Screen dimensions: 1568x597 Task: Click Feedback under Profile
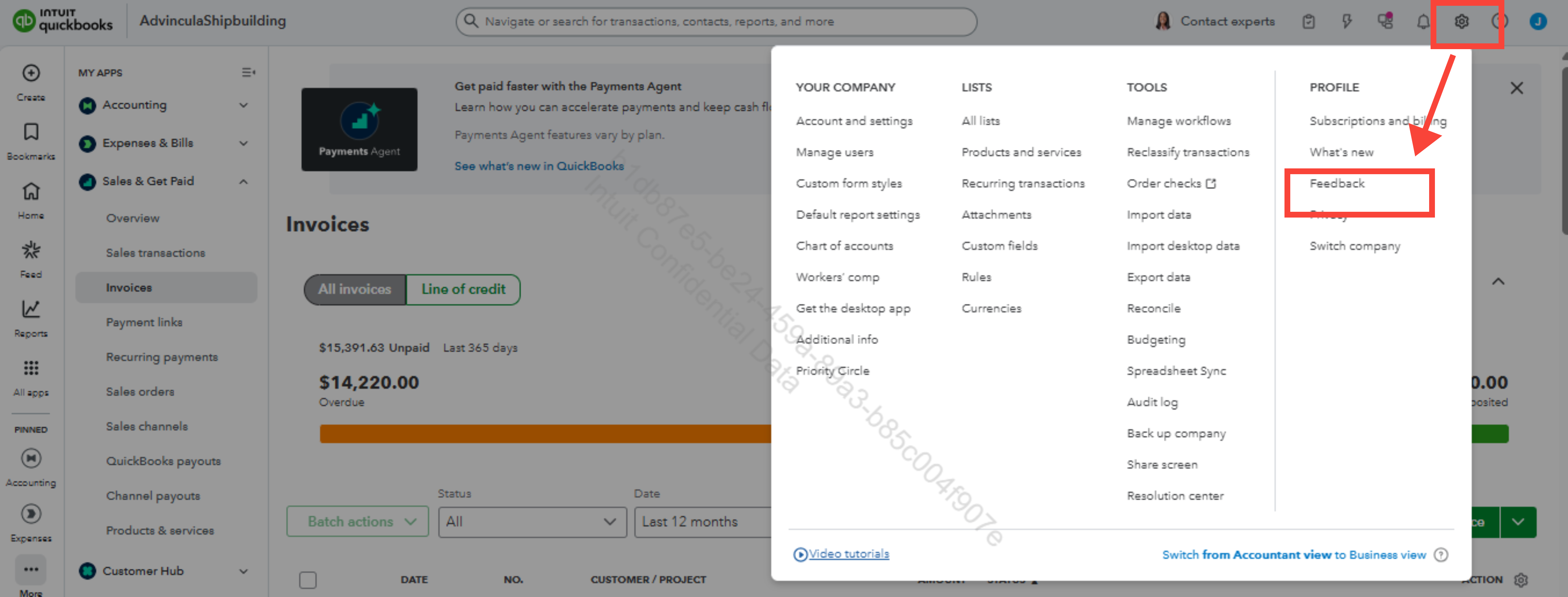pyautogui.click(x=1337, y=183)
